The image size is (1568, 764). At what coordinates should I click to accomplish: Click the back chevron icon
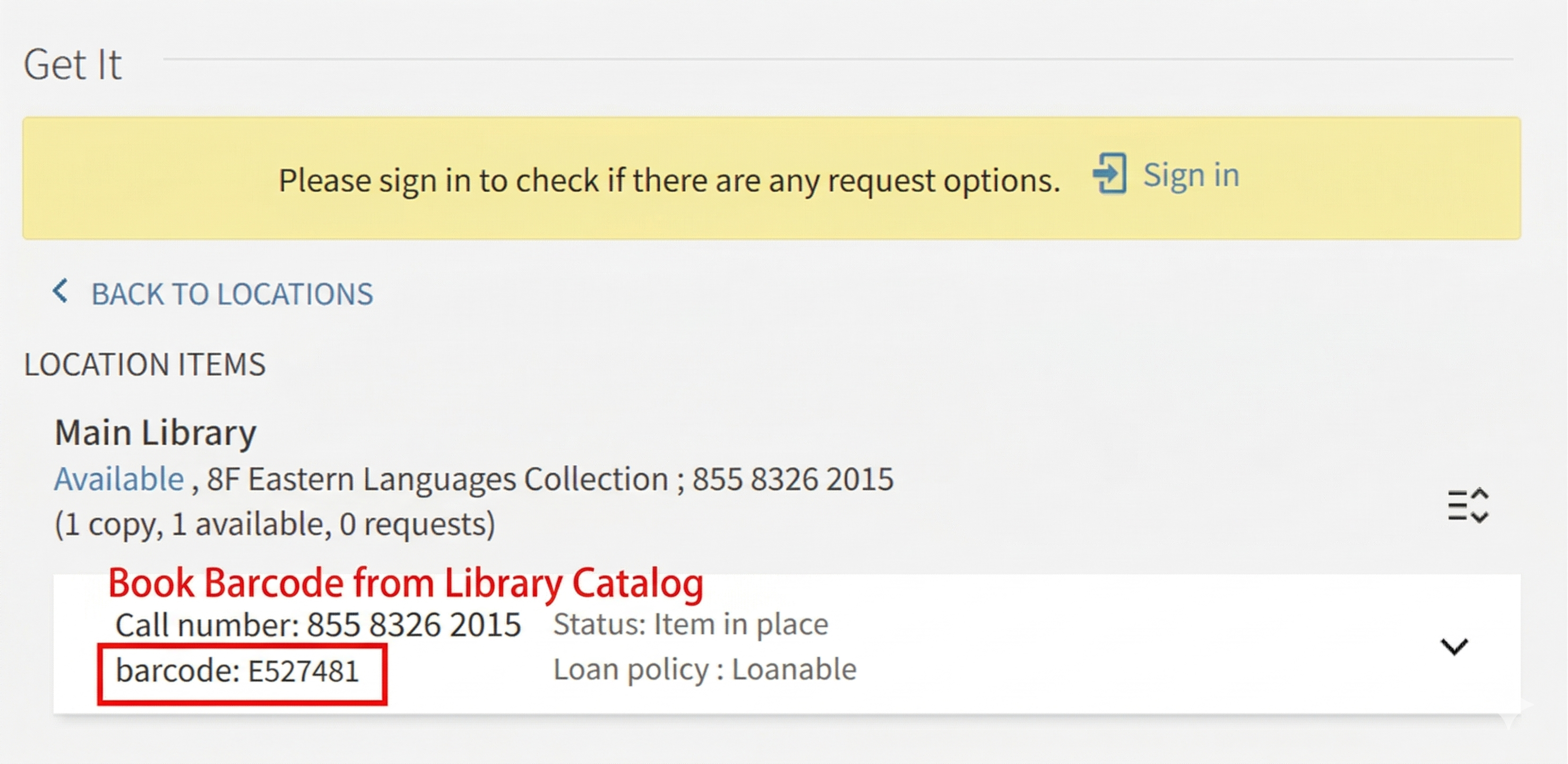click(x=61, y=291)
